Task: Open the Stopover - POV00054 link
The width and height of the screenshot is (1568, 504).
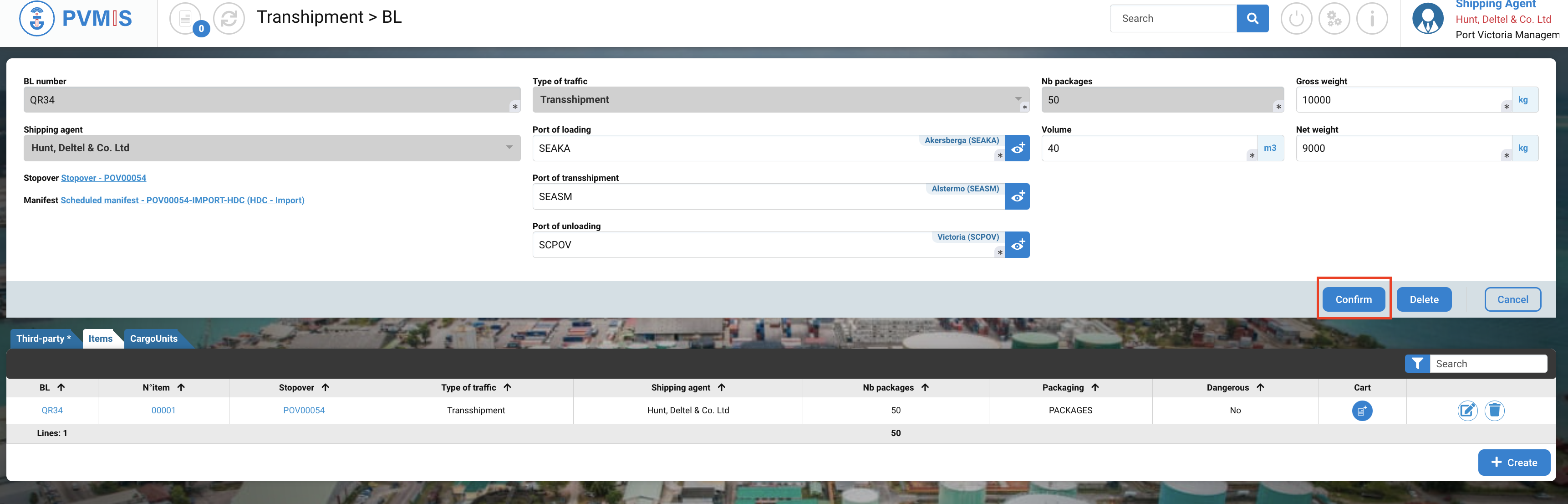Action: click(103, 178)
